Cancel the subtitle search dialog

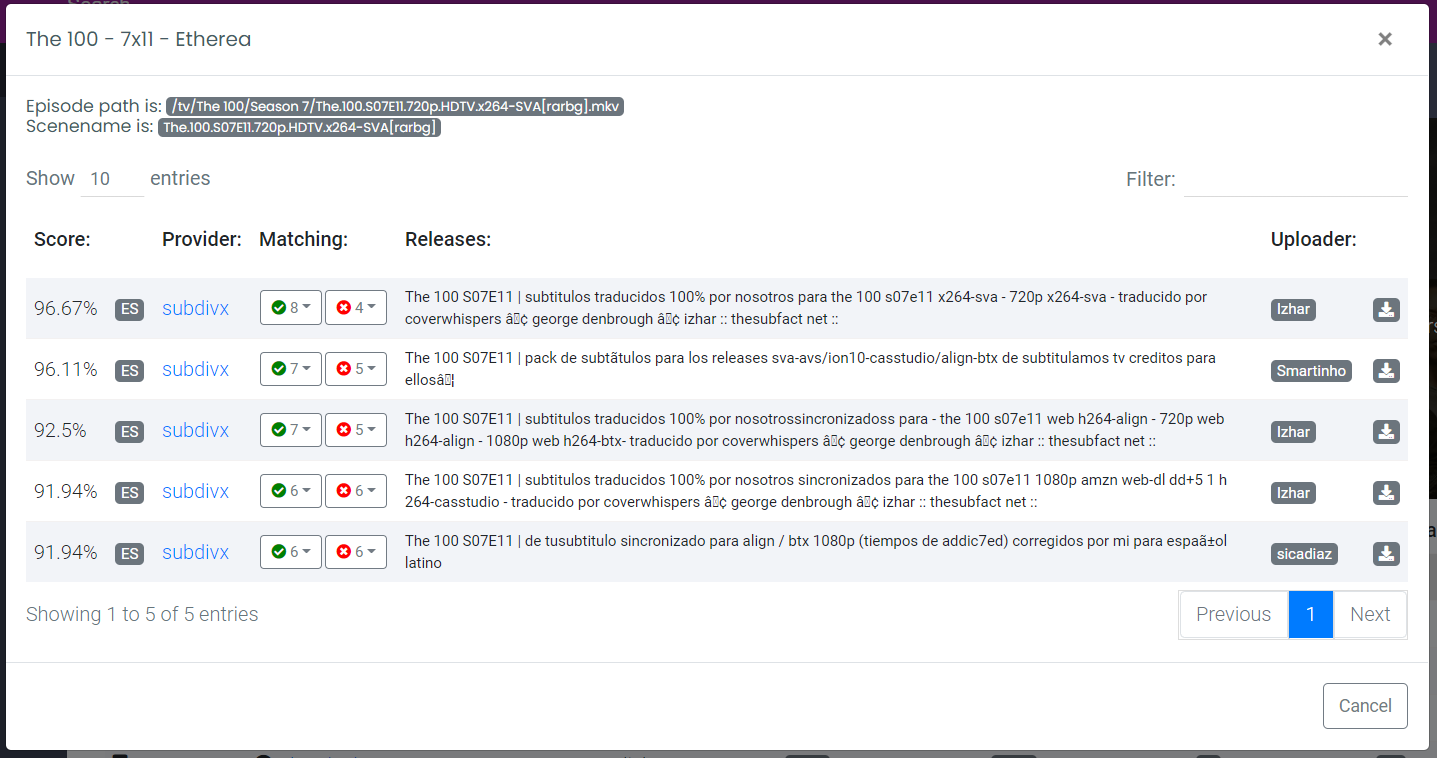tap(1365, 705)
